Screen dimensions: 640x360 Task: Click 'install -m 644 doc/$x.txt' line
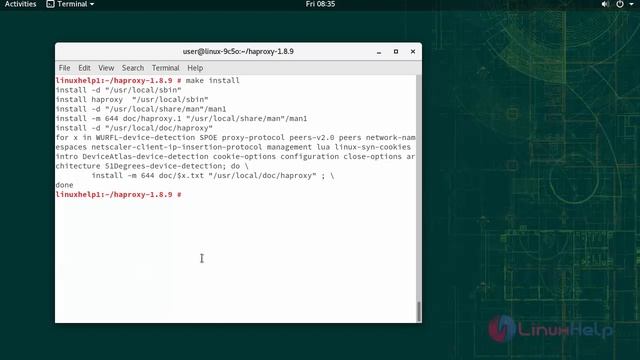point(213,176)
